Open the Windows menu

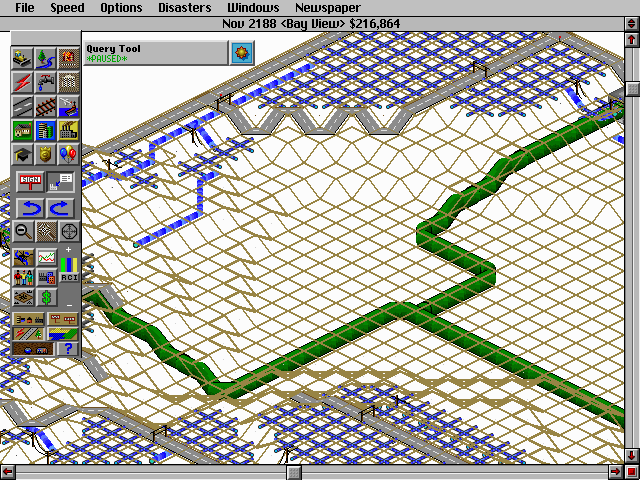tap(253, 8)
